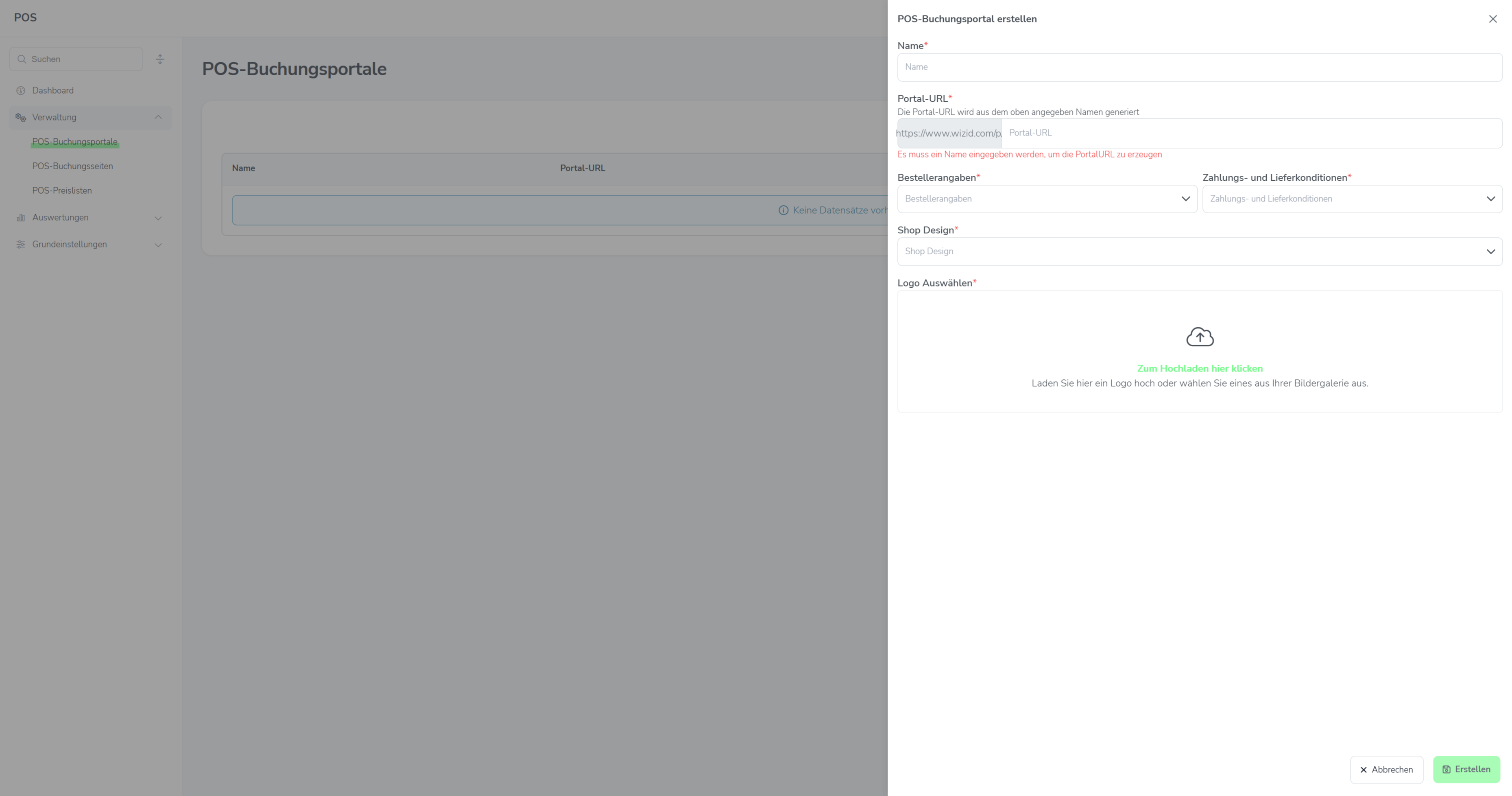The image size is (1512, 796).
Task: Click the cloud upload icon
Action: coord(1200,337)
